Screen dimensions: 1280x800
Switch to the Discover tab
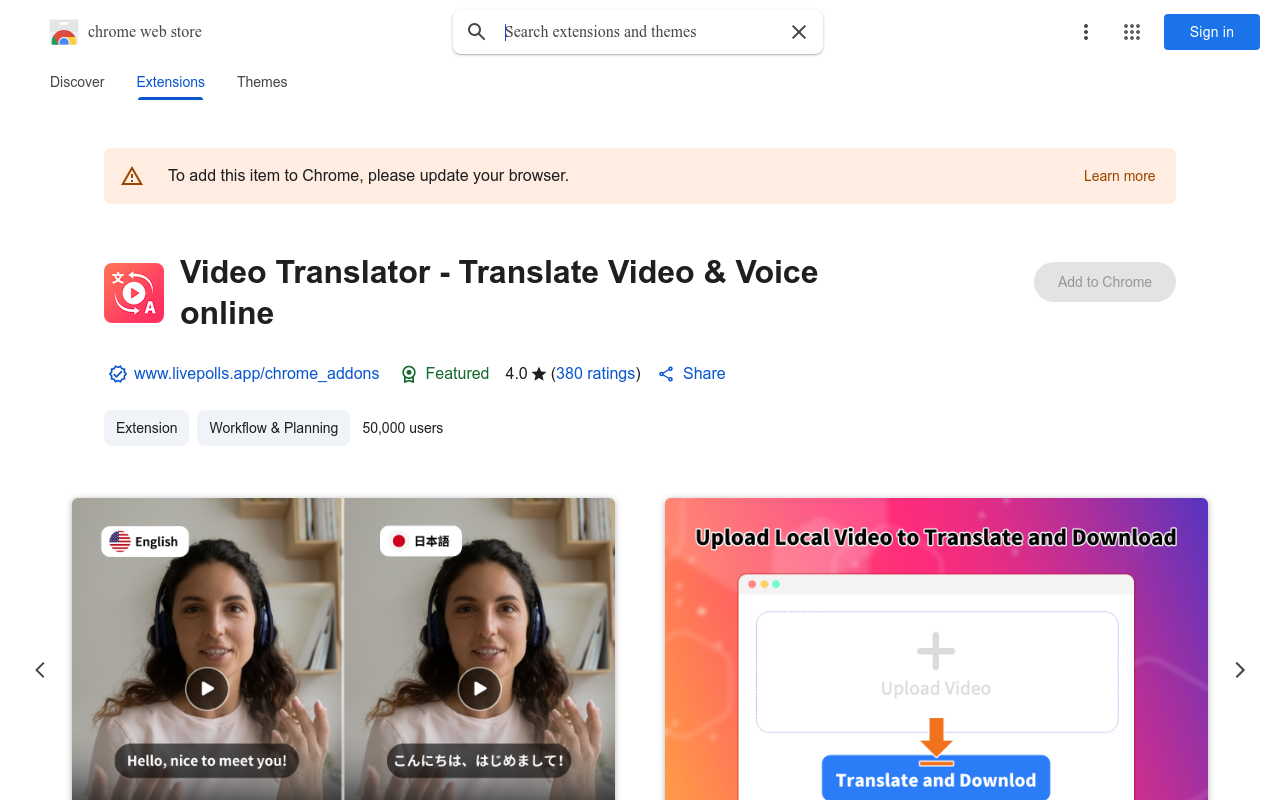pyautogui.click(x=77, y=82)
